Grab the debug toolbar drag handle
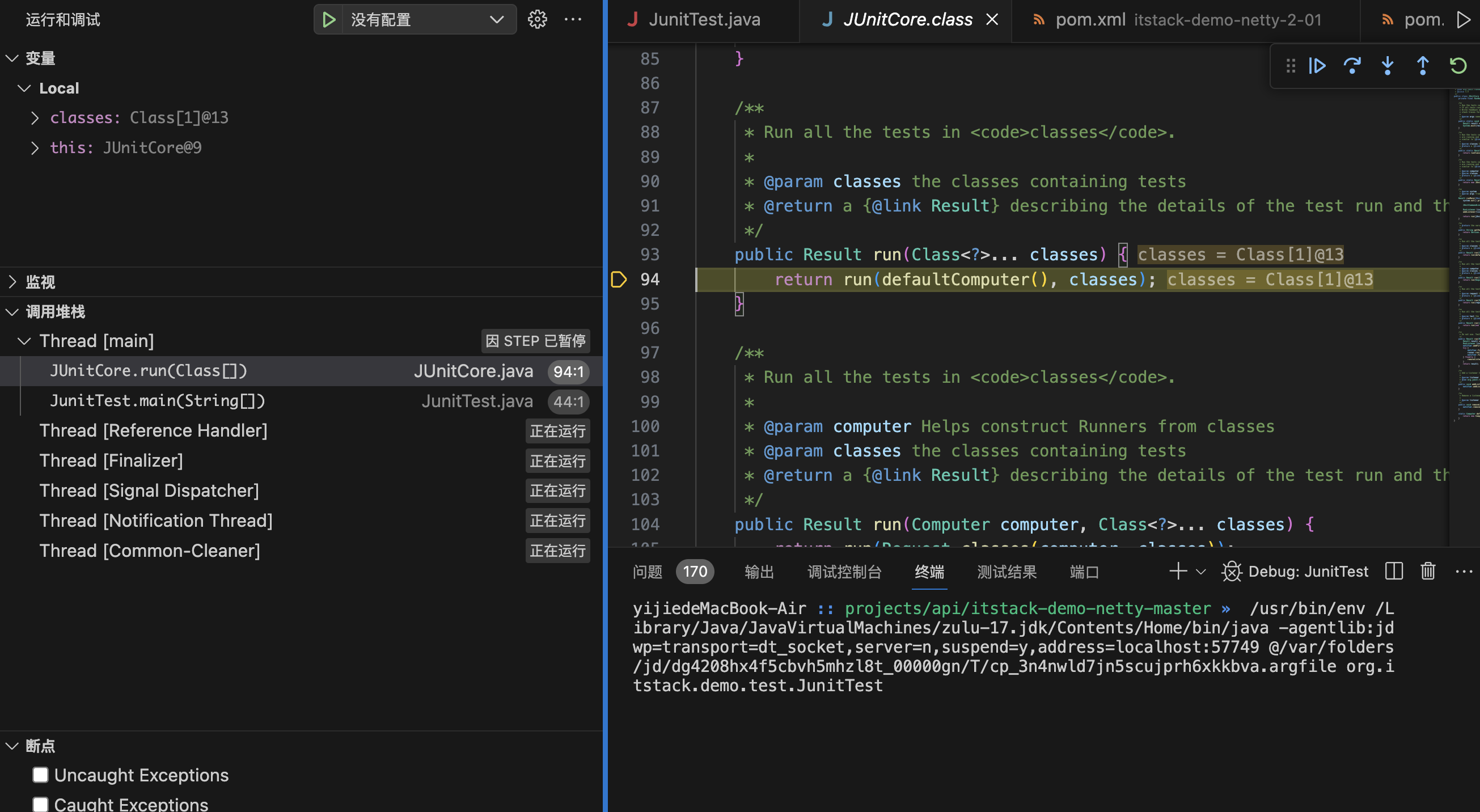 click(x=1291, y=66)
